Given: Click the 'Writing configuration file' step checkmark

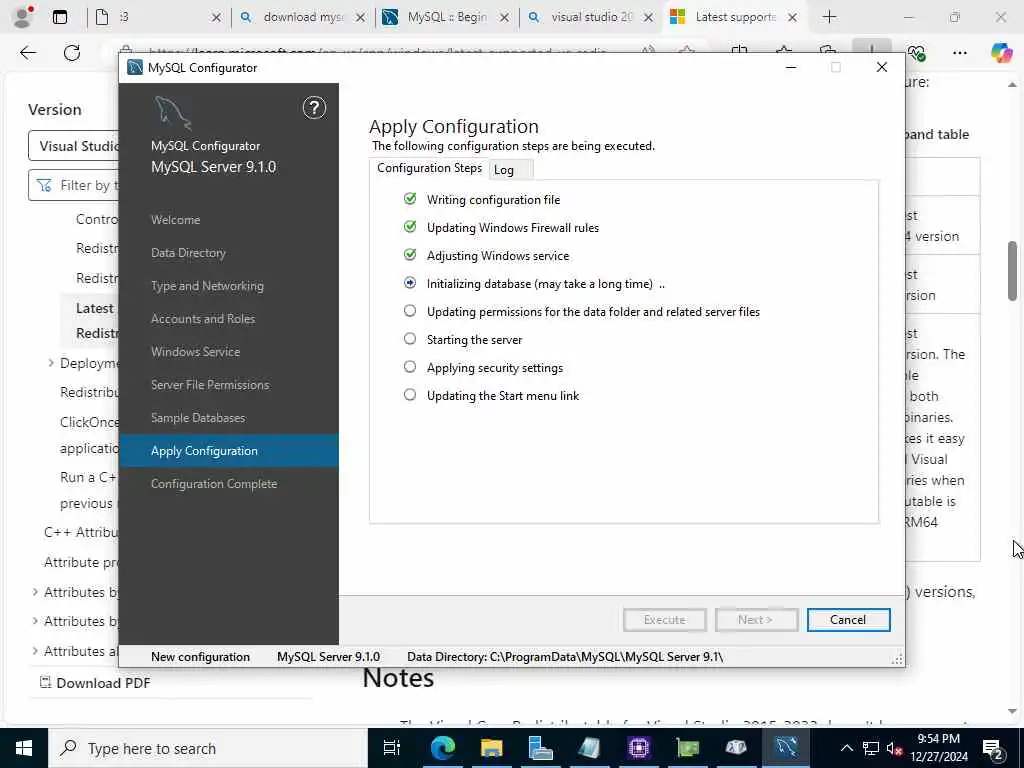Looking at the screenshot, I should [410, 199].
